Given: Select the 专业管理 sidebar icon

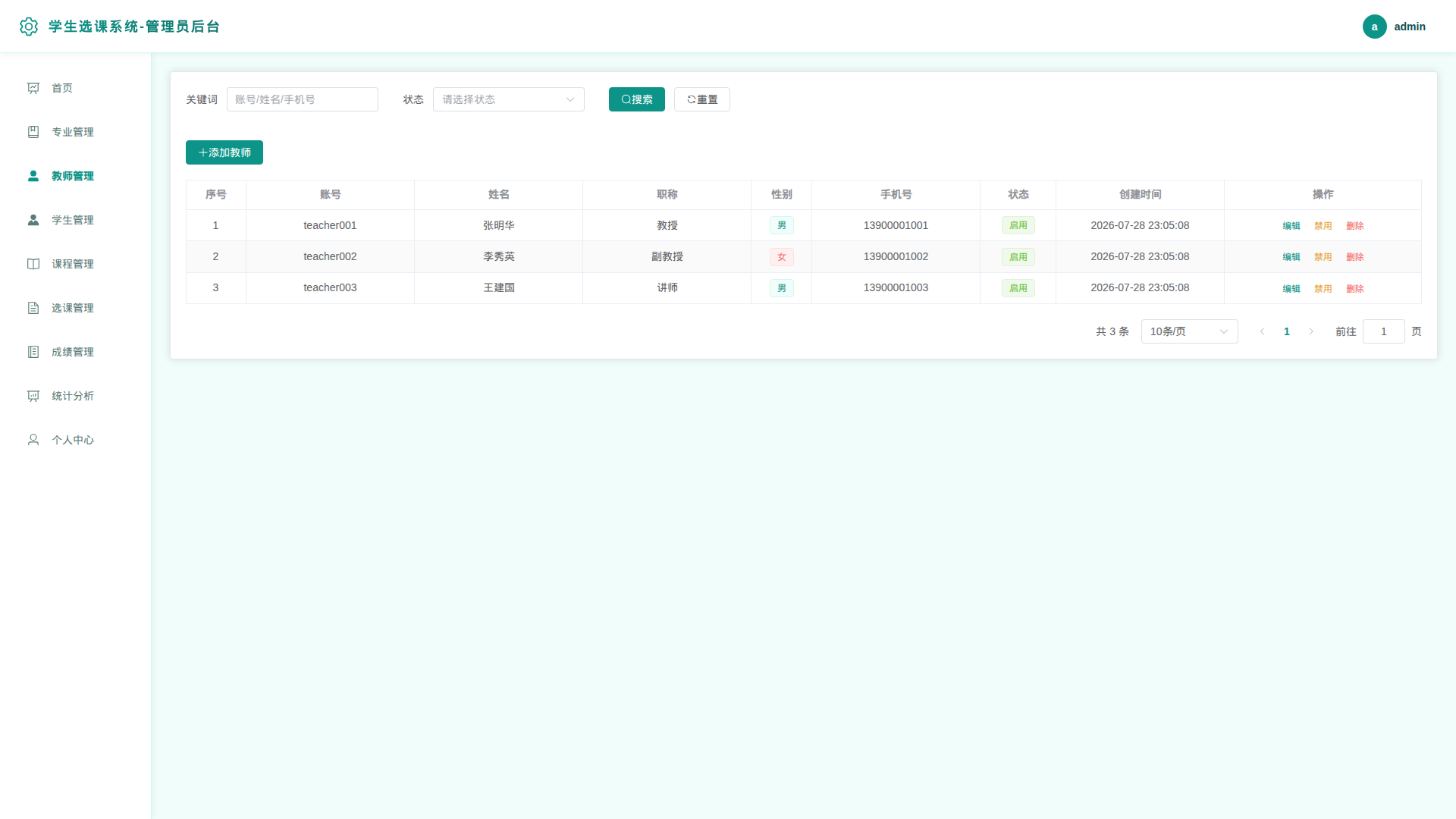Looking at the screenshot, I should [33, 132].
